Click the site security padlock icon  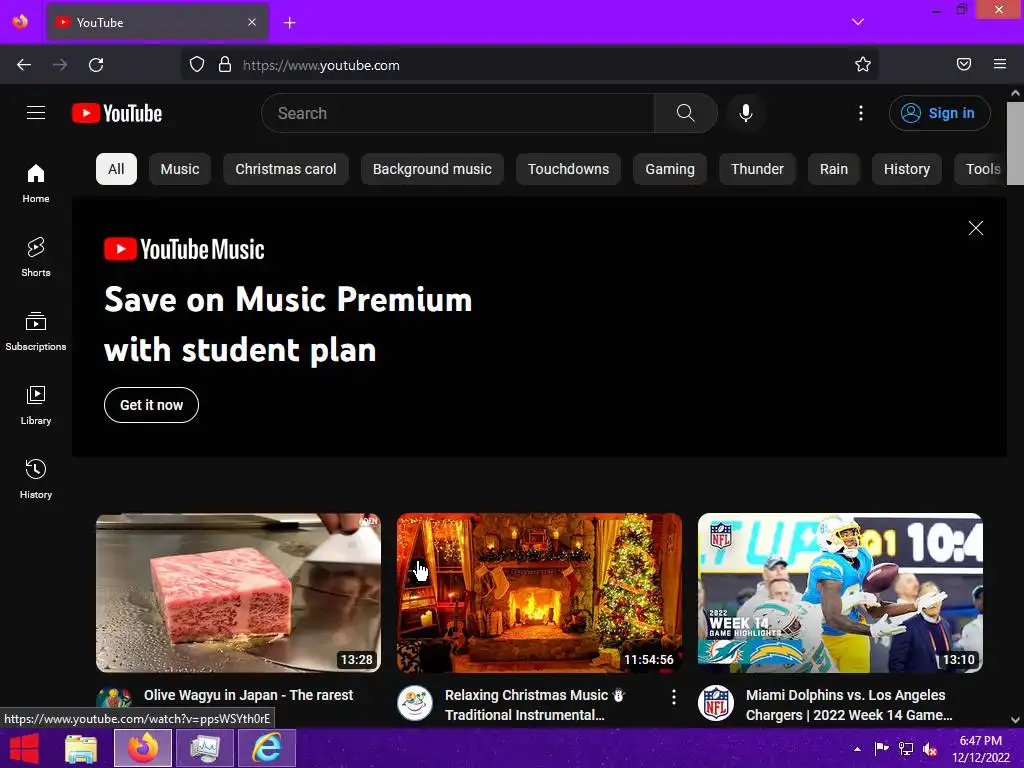click(x=225, y=64)
